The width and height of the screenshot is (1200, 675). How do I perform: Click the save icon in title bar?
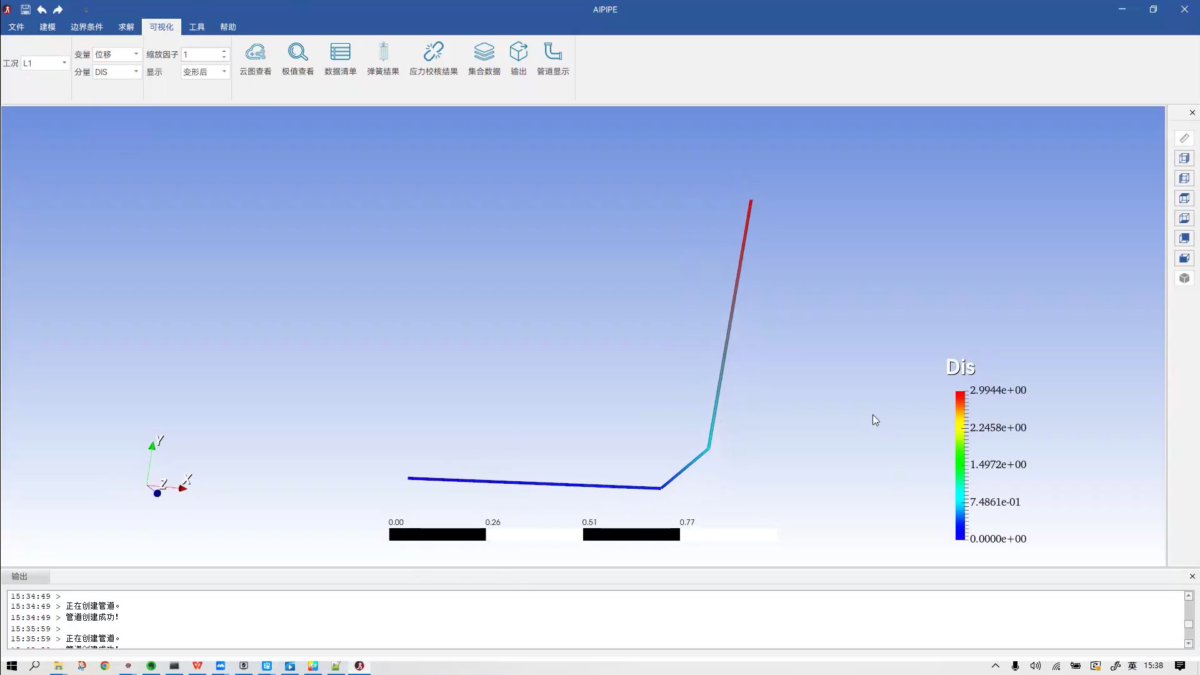tap(26, 9)
